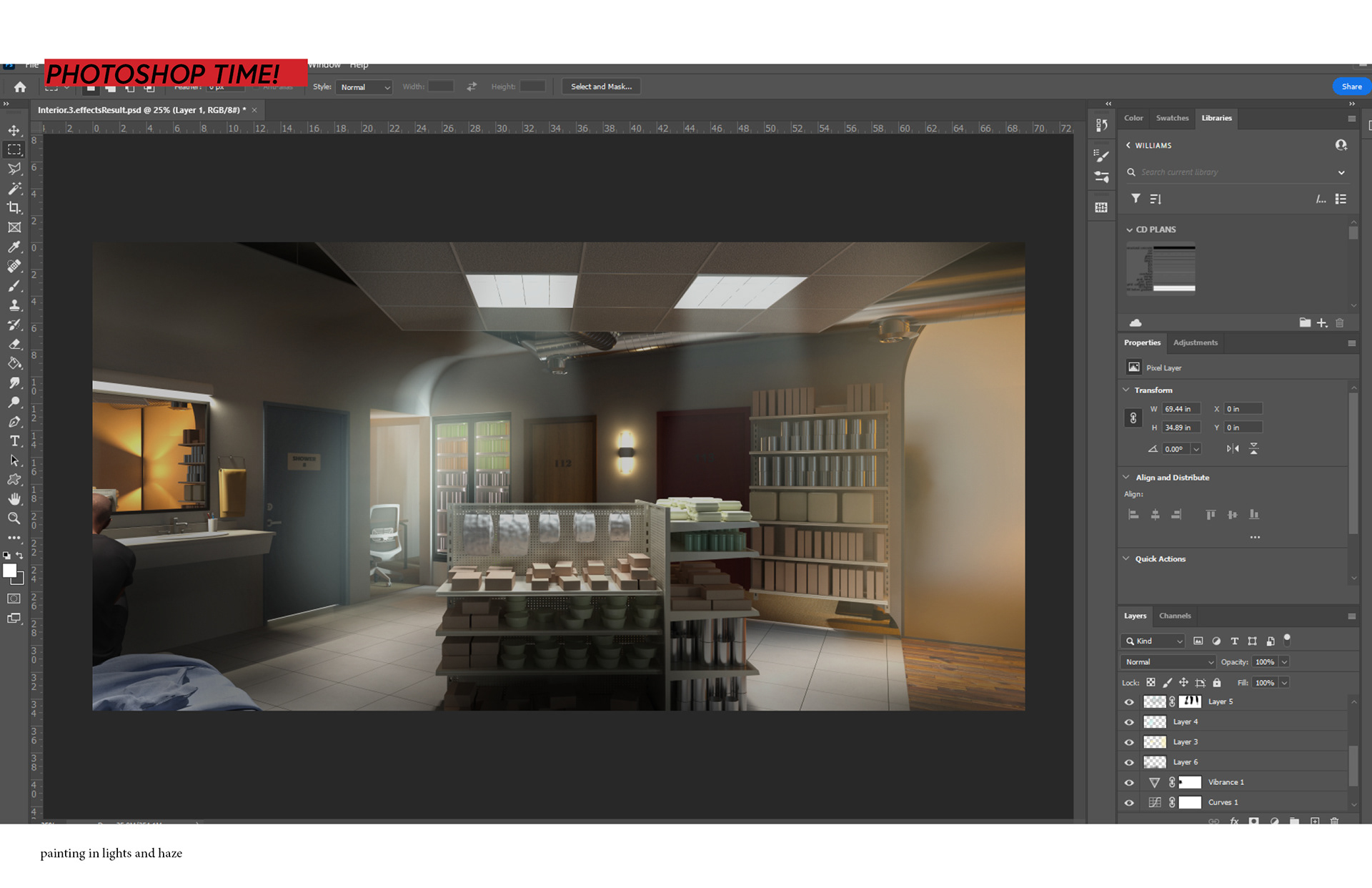Click the Home icon in options bar
This screenshot has width=1372, height=888.
click(20, 87)
